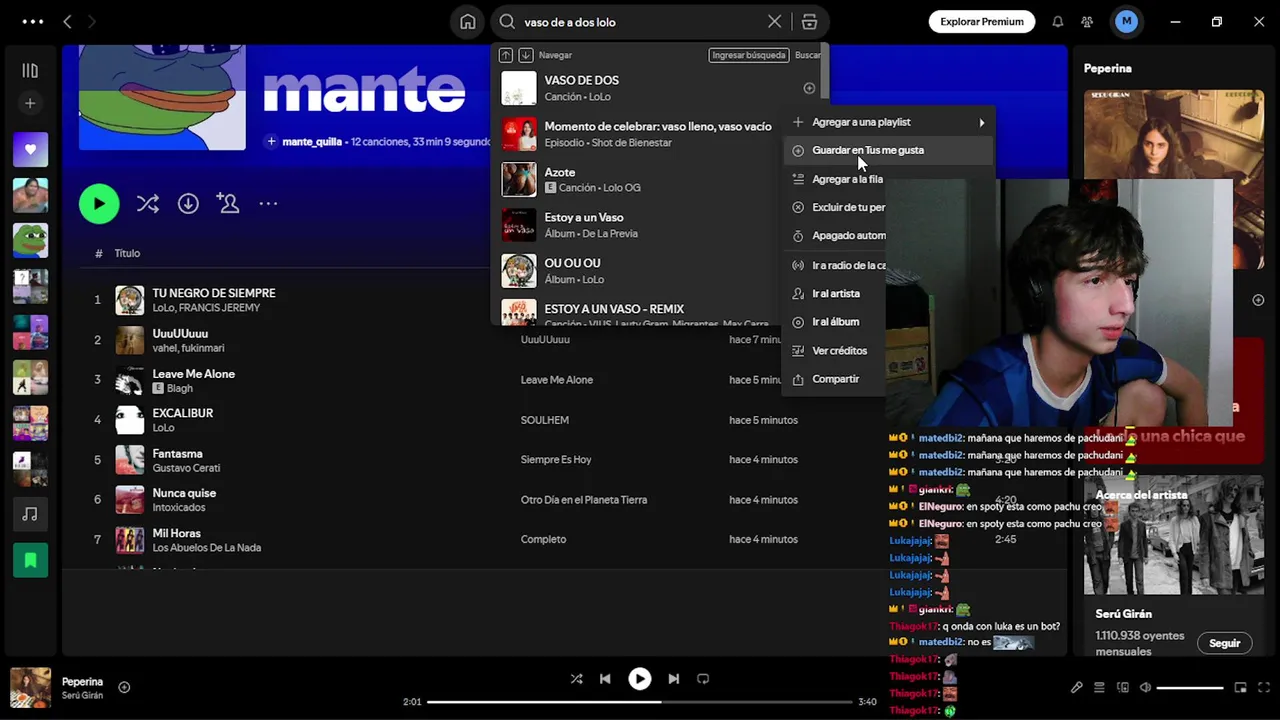Toggle shuffle in the bottom player

pyautogui.click(x=576, y=679)
